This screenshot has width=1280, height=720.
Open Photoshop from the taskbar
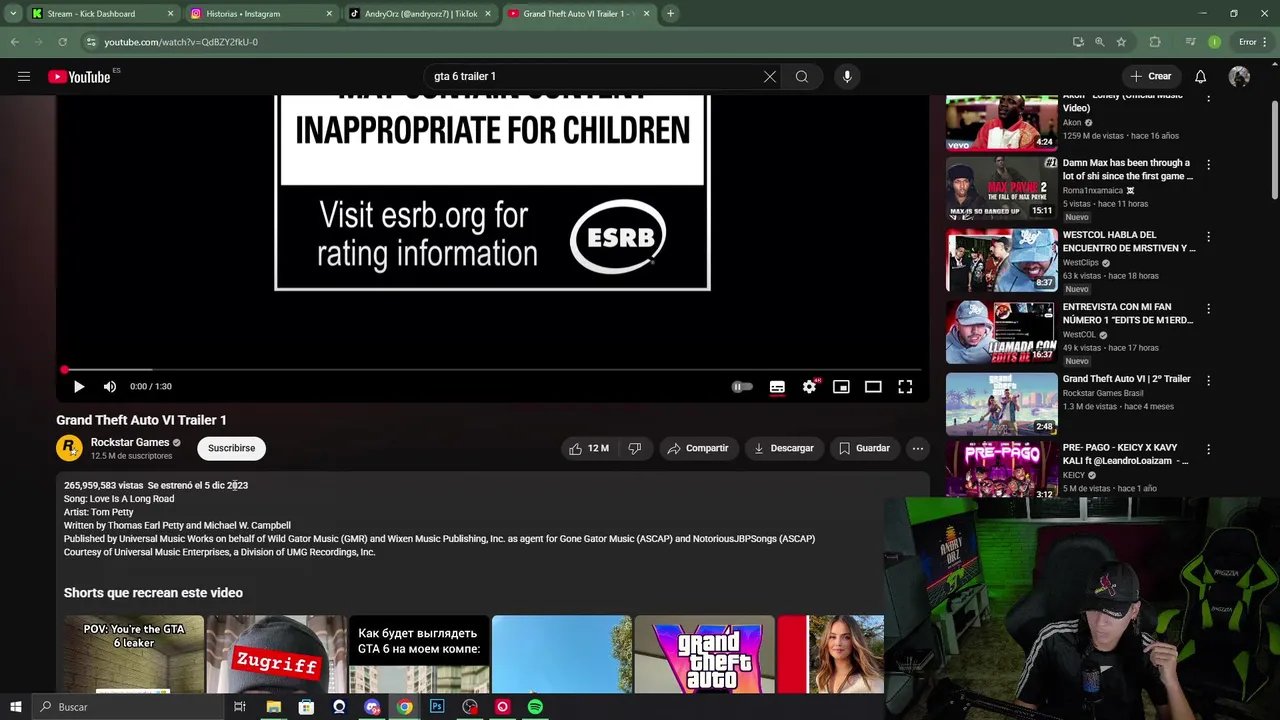[437, 707]
